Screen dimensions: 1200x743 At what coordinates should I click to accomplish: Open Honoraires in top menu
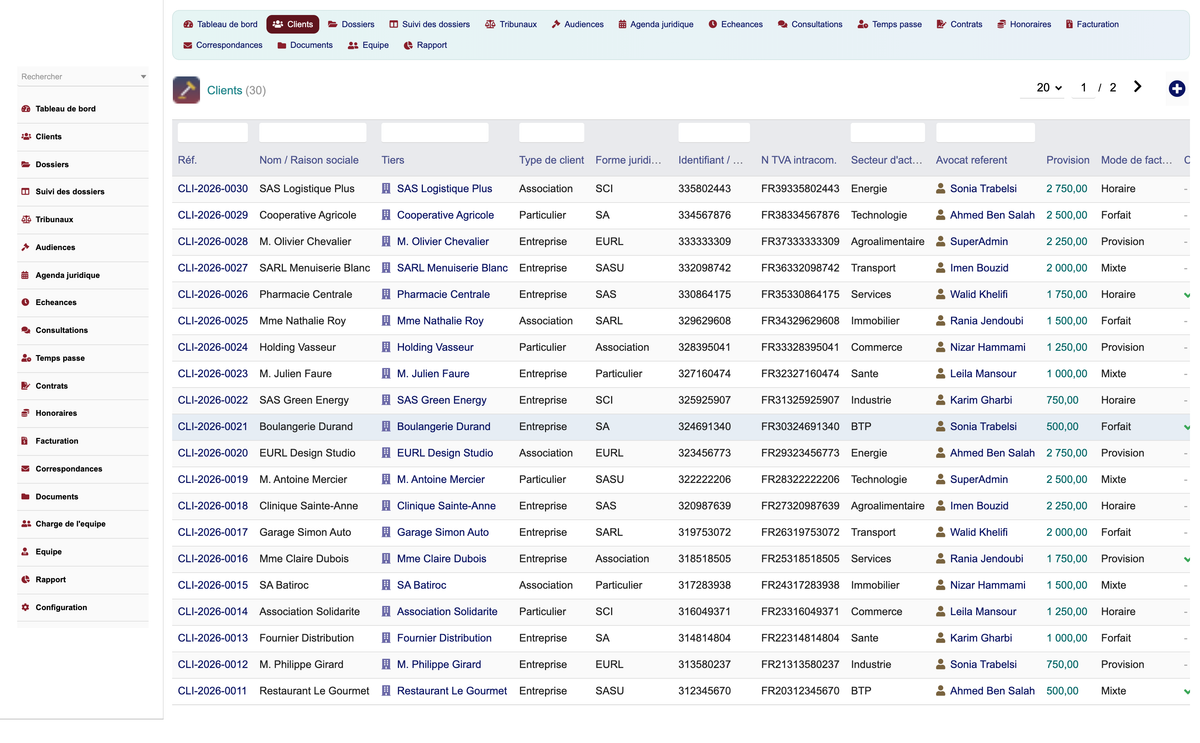[1024, 24]
